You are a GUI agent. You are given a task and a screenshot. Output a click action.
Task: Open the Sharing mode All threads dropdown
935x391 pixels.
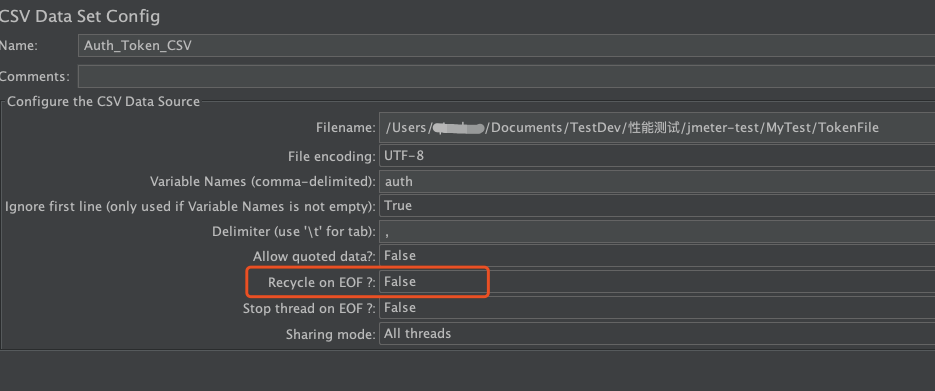click(657, 333)
